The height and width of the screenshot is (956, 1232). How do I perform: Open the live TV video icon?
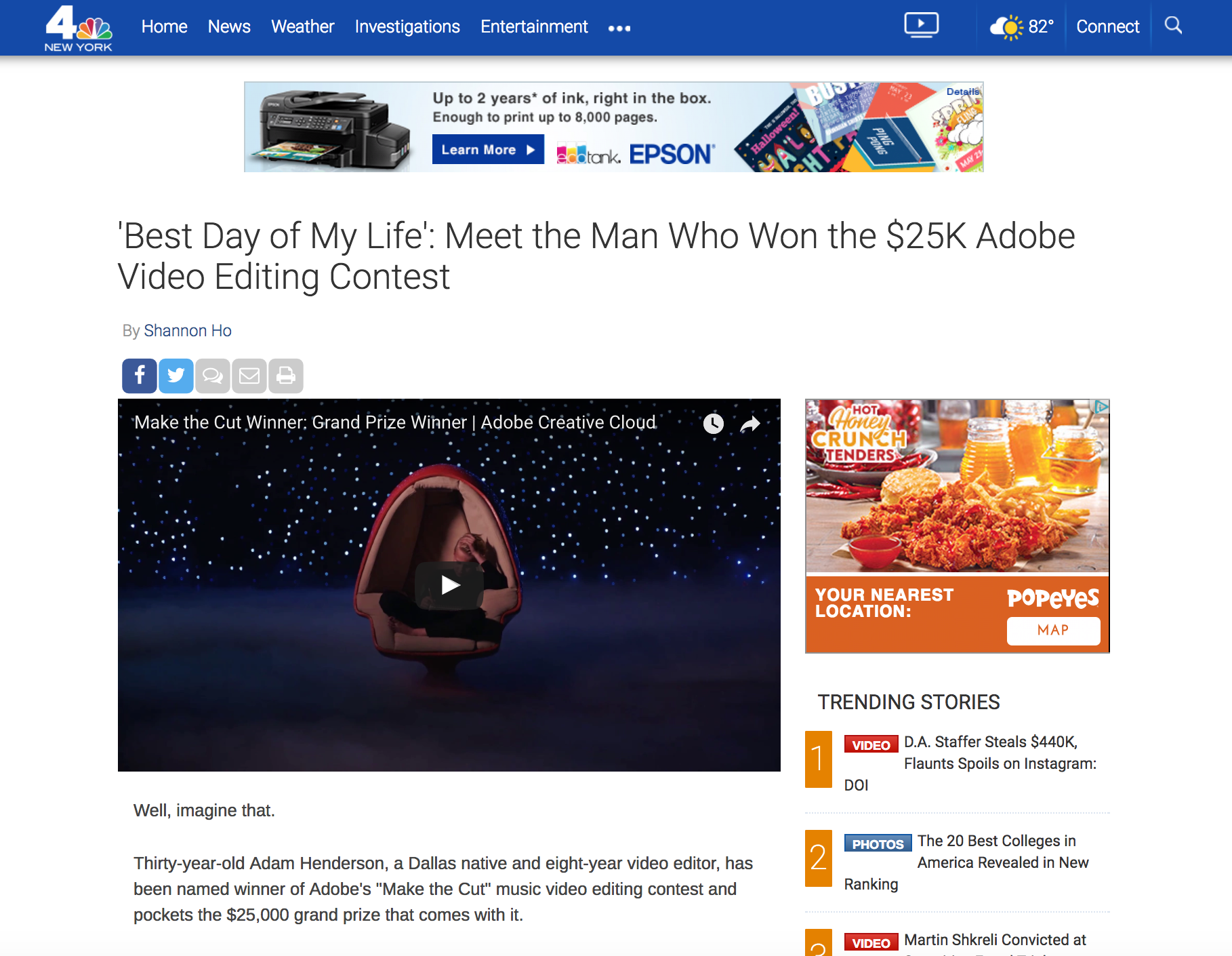(x=922, y=26)
